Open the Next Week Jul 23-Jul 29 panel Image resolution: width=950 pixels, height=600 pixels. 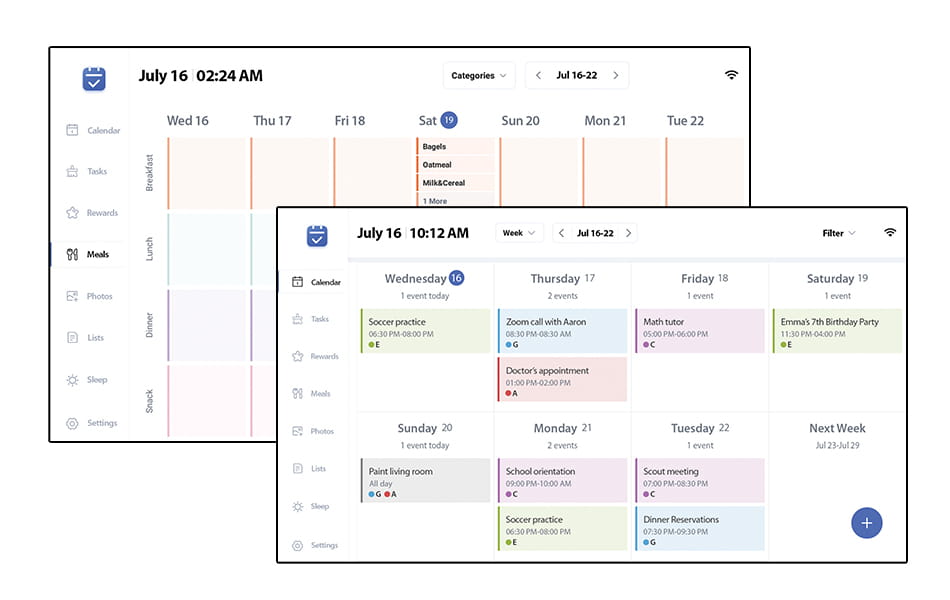click(x=837, y=436)
